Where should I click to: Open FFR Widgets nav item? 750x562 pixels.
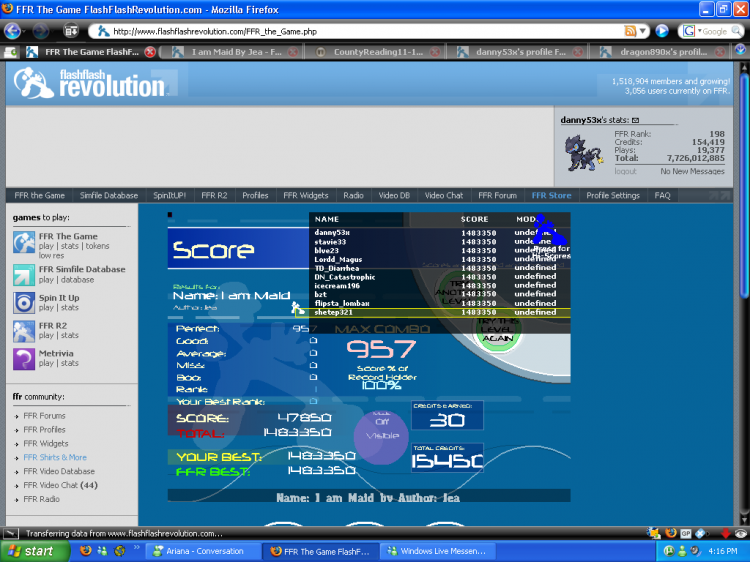point(306,195)
